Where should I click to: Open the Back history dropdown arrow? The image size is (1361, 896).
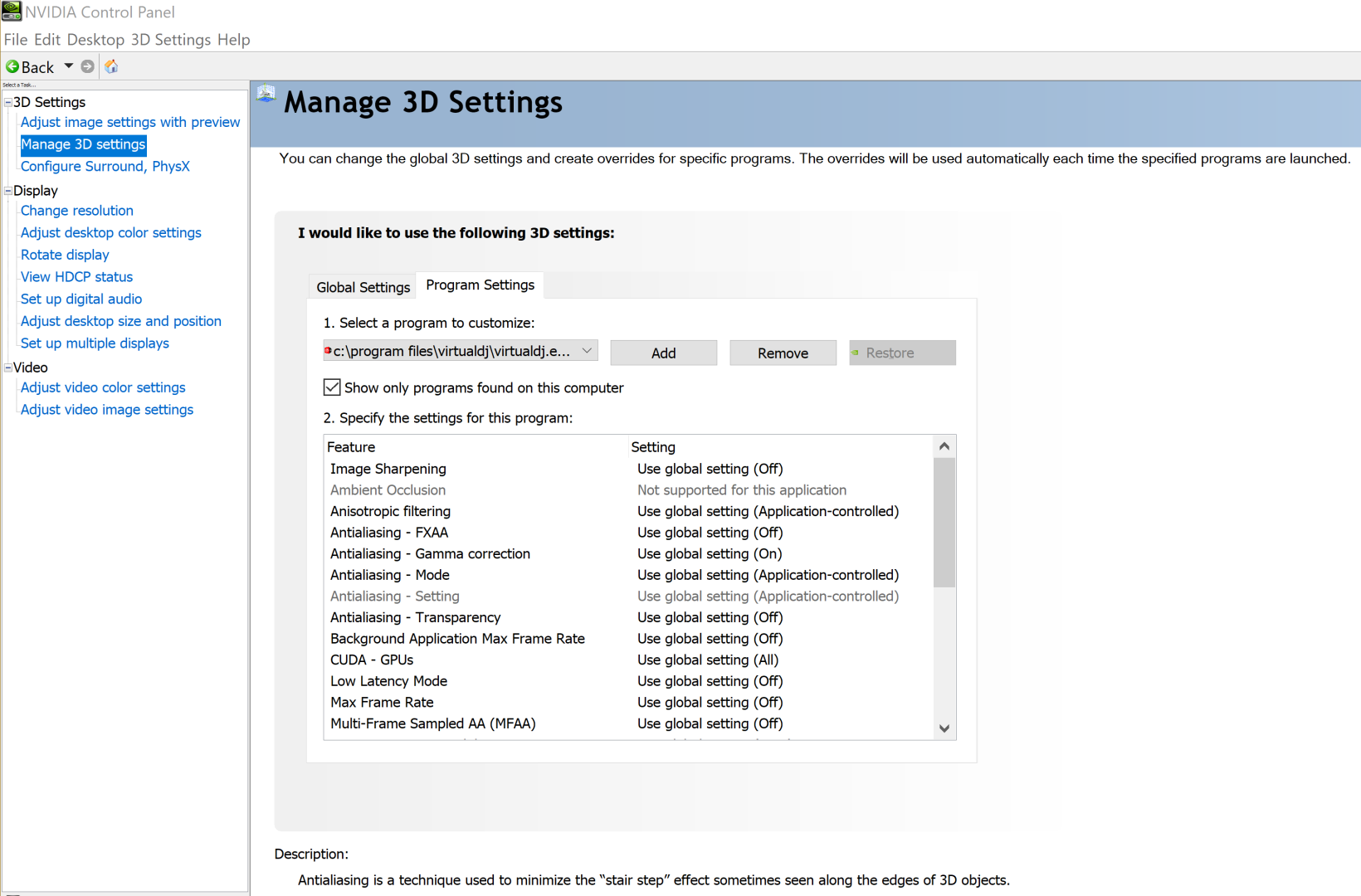coord(69,66)
